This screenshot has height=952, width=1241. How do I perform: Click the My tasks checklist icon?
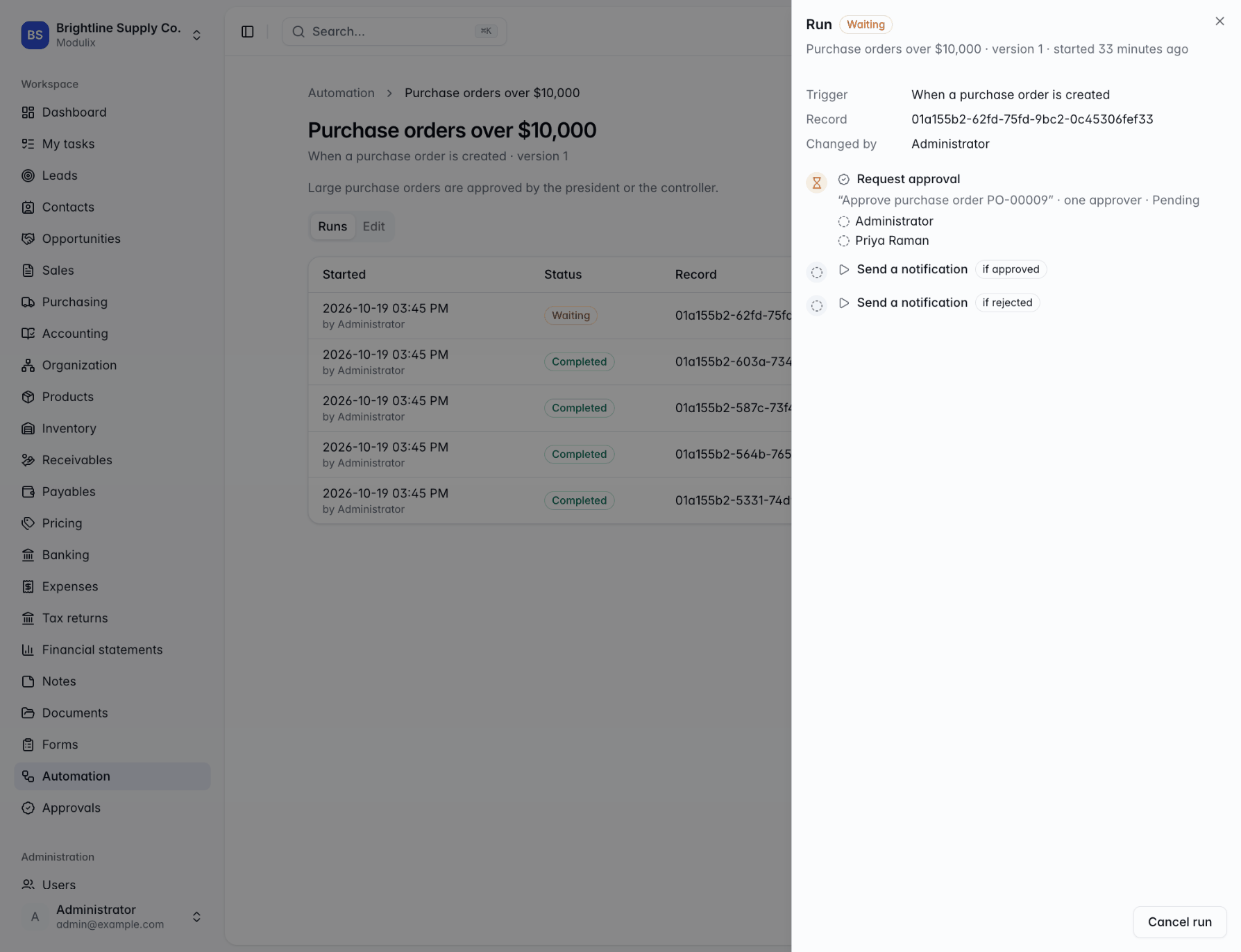pos(28,144)
